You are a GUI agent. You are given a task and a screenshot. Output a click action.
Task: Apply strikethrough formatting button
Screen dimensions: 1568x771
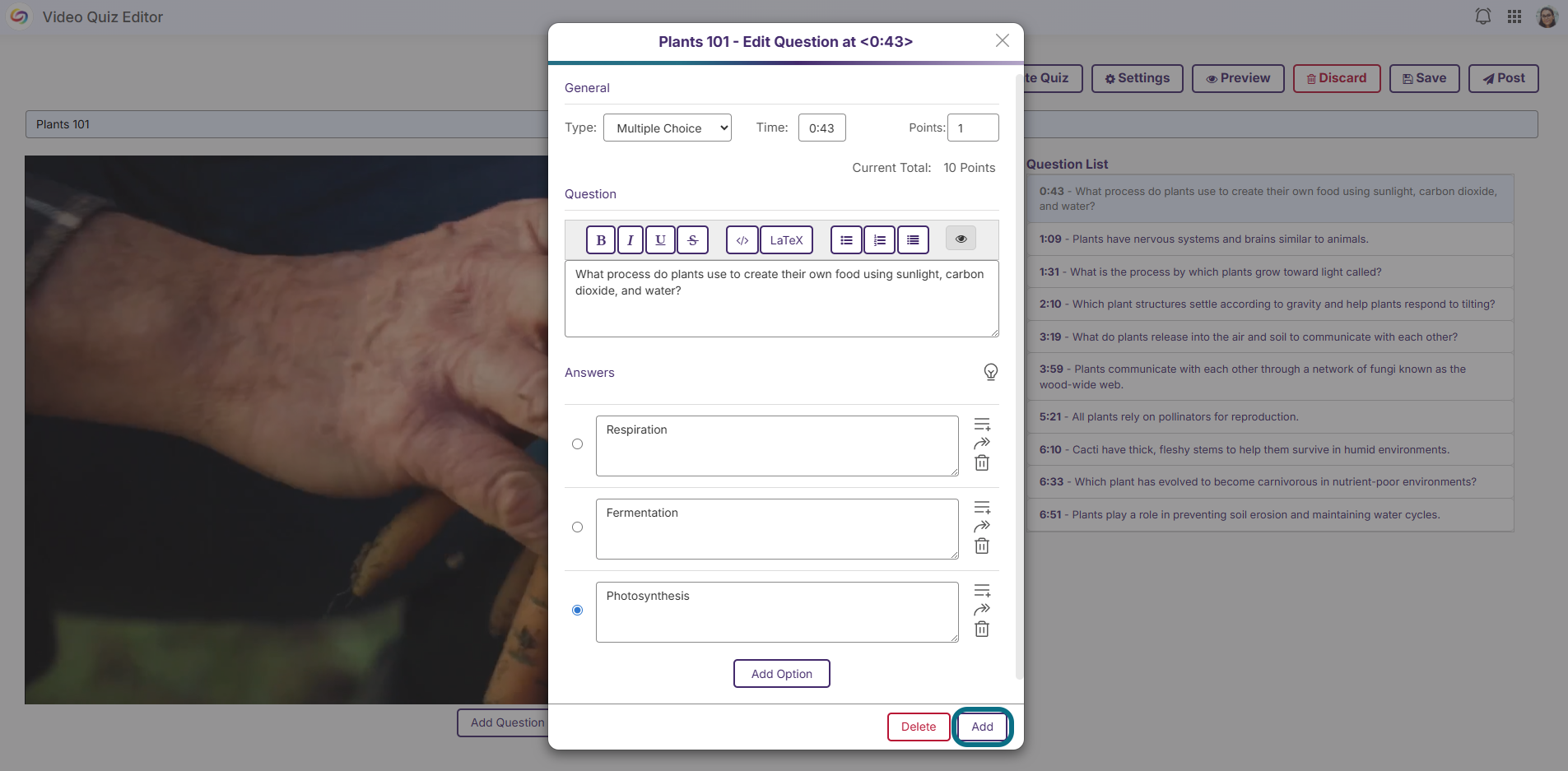[x=693, y=240]
